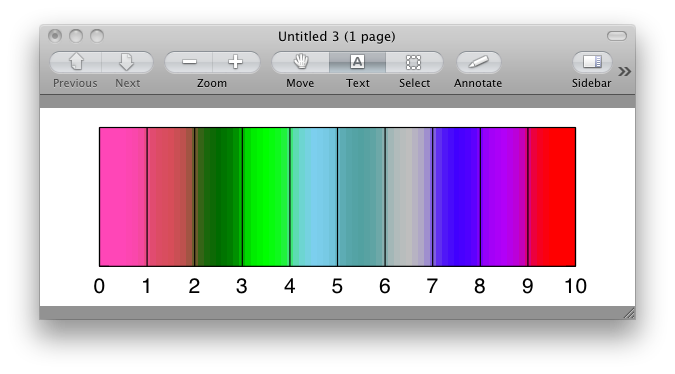Click the gray lavender band 6 to 7
This screenshot has width=675, height=374.
[x=409, y=197]
